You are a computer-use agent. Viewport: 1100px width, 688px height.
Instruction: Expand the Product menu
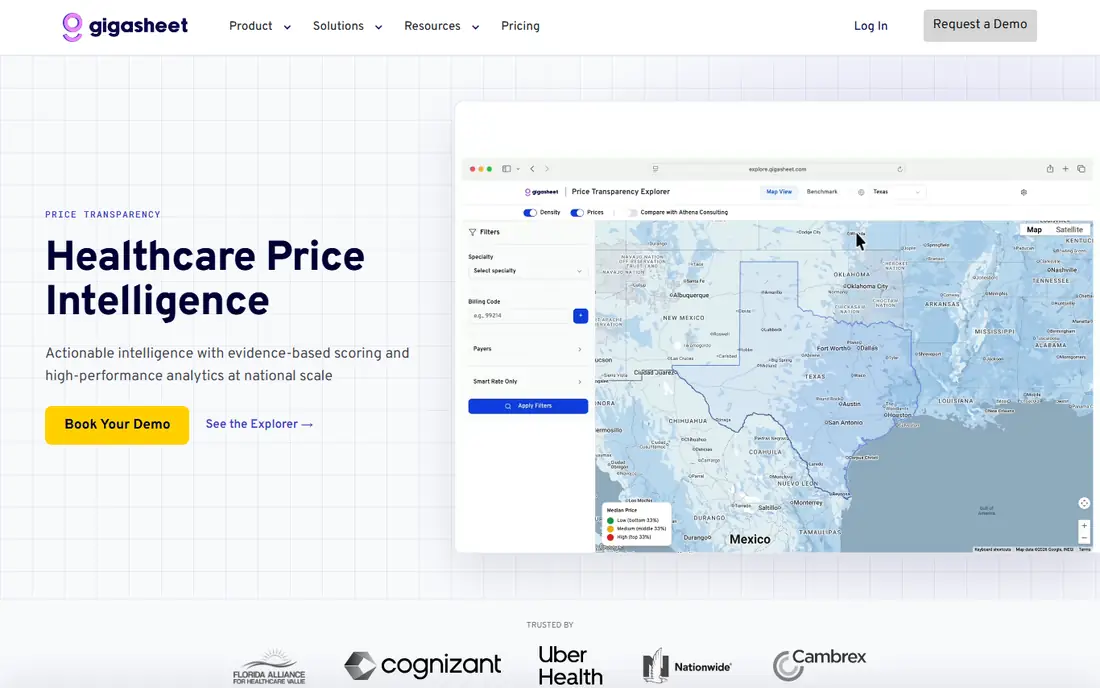coord(260,26)
